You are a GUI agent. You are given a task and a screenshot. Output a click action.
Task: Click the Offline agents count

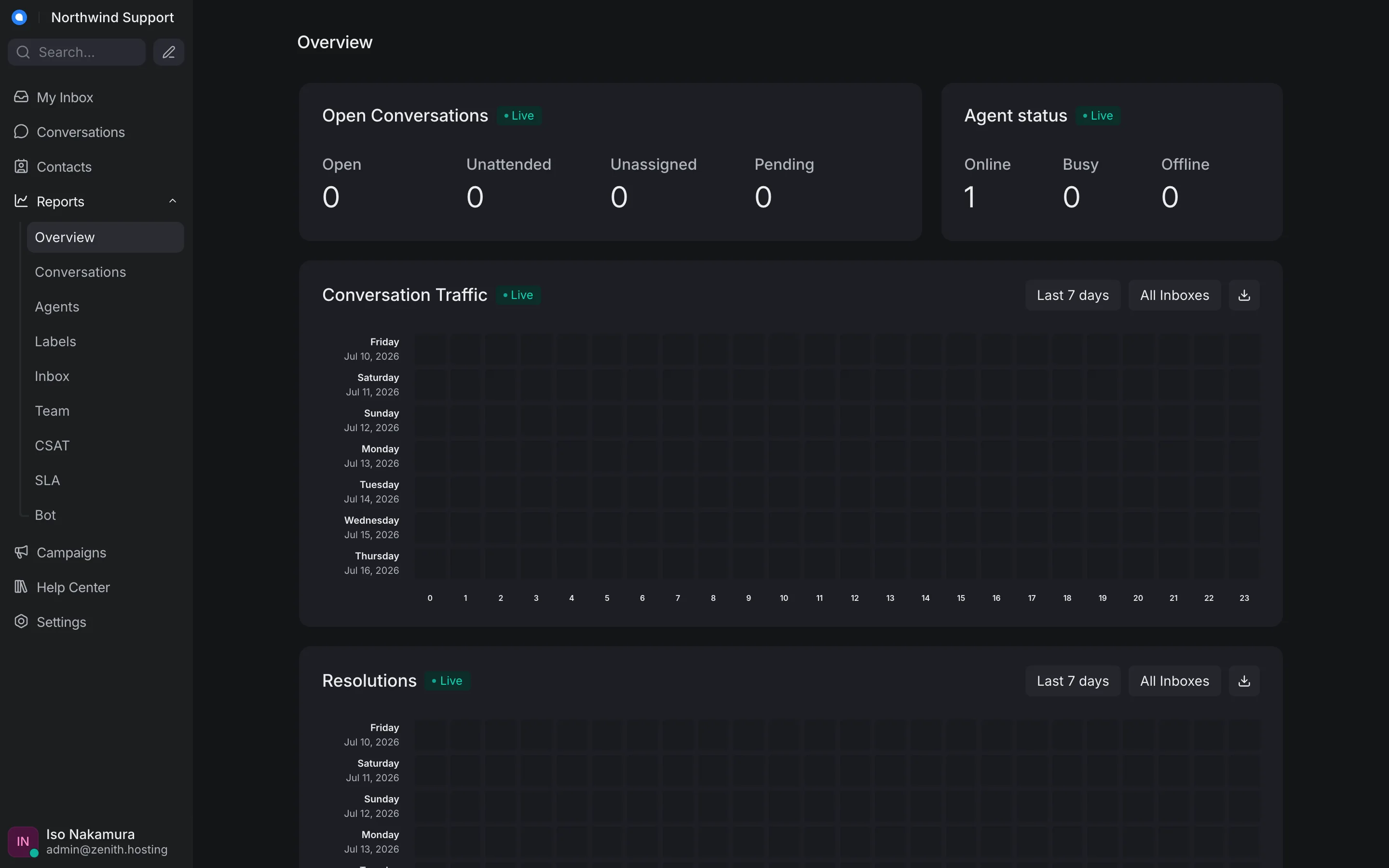coord(1171,198)
